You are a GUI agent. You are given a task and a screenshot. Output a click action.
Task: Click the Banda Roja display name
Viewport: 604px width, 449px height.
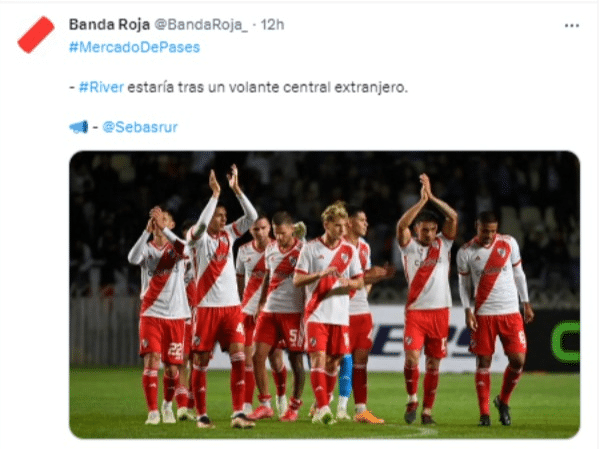[109, 25]
